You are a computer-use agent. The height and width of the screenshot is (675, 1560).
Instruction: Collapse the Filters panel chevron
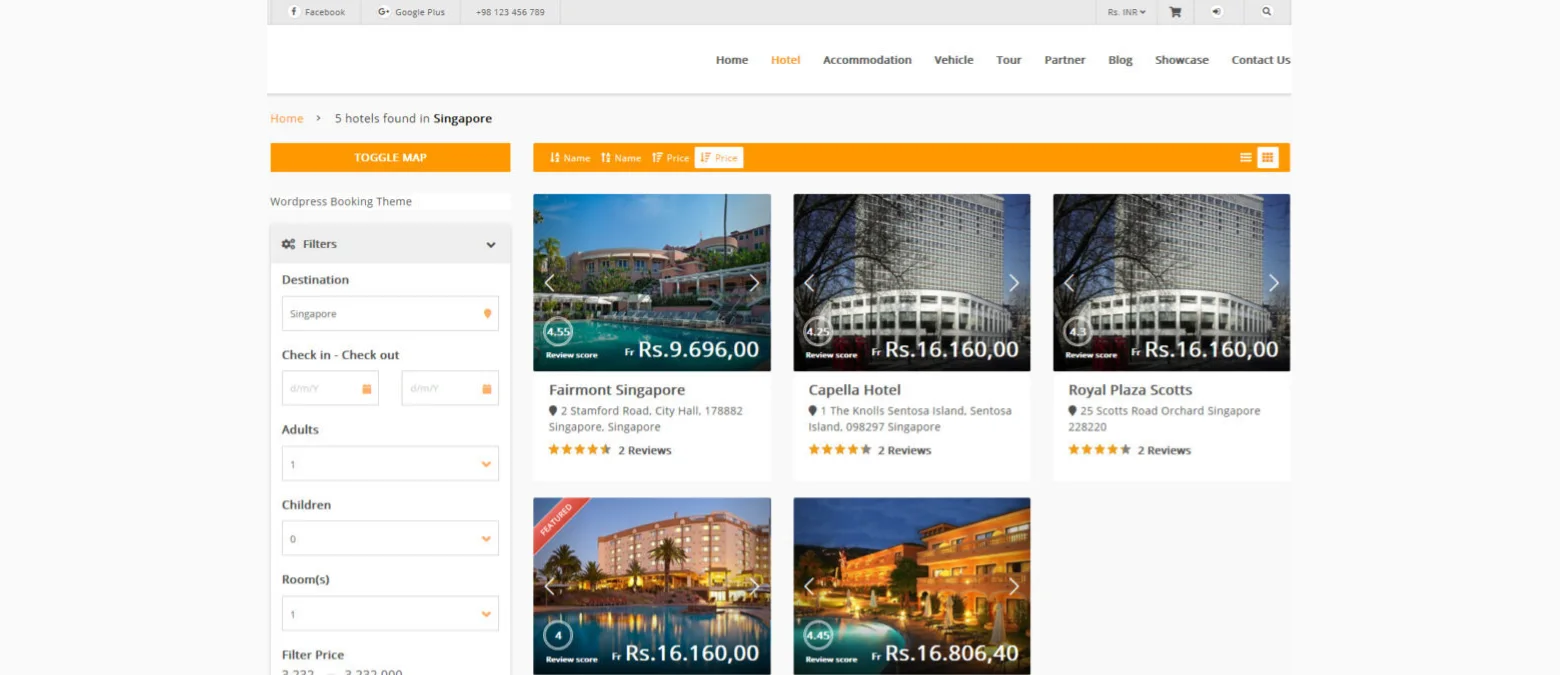[x=491, y=245]
